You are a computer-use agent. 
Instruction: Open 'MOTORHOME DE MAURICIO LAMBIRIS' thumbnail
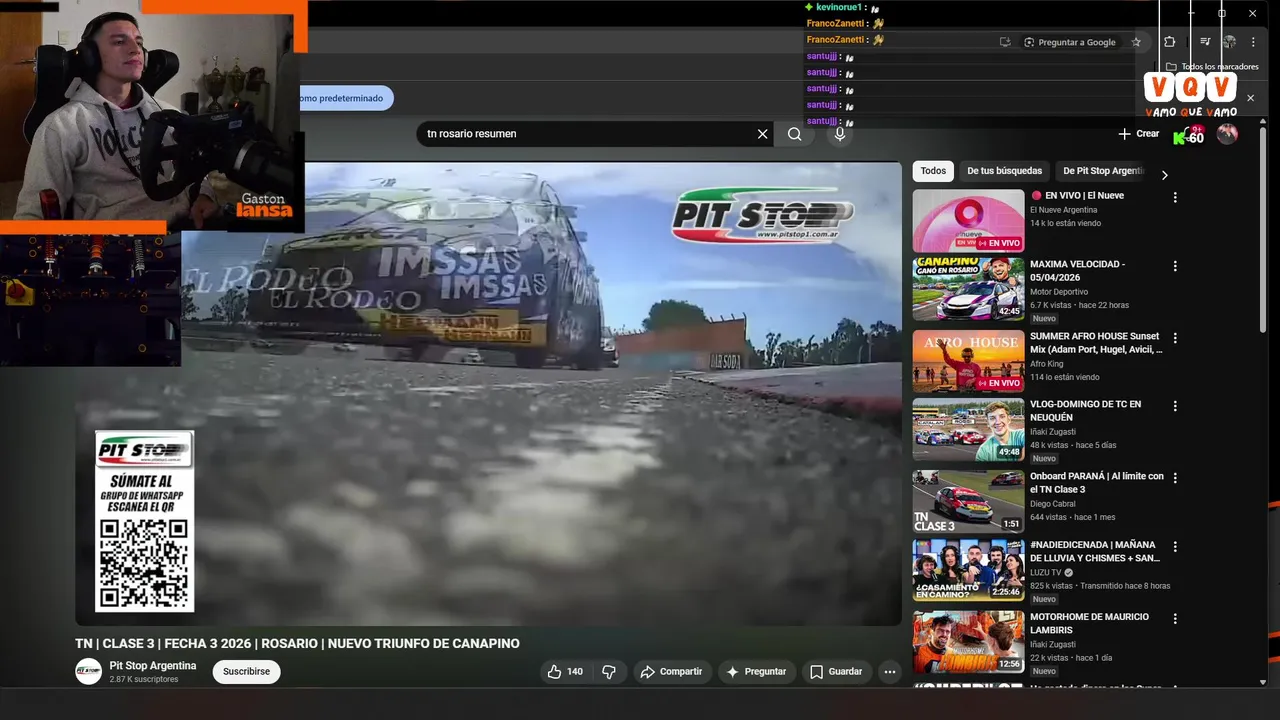(968, 642)
